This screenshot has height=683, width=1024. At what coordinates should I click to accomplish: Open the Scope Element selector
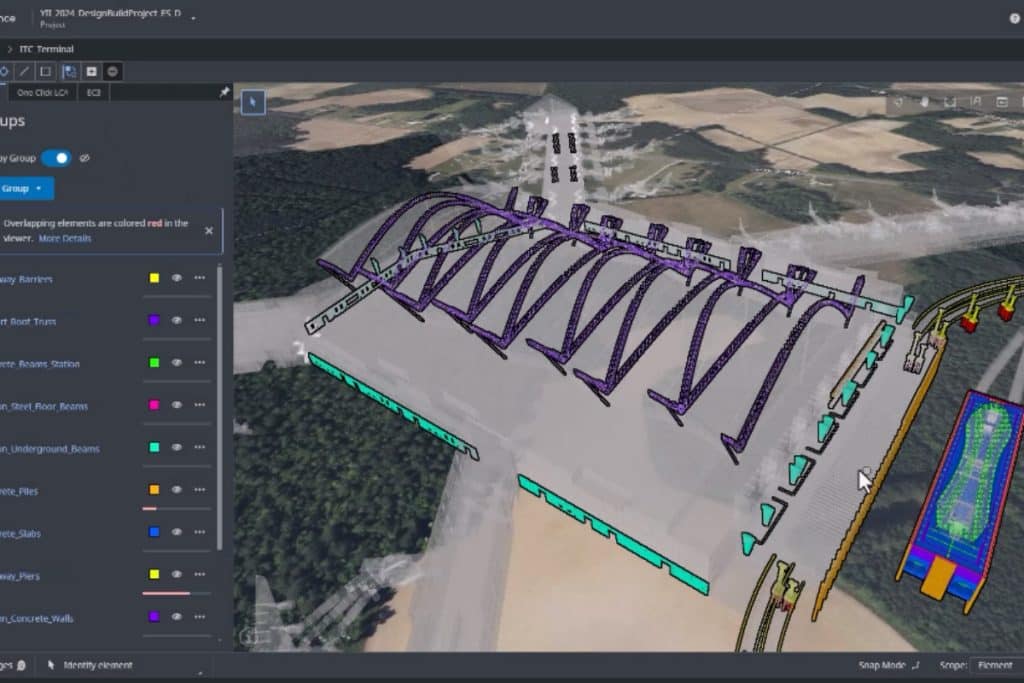point(995,665)
